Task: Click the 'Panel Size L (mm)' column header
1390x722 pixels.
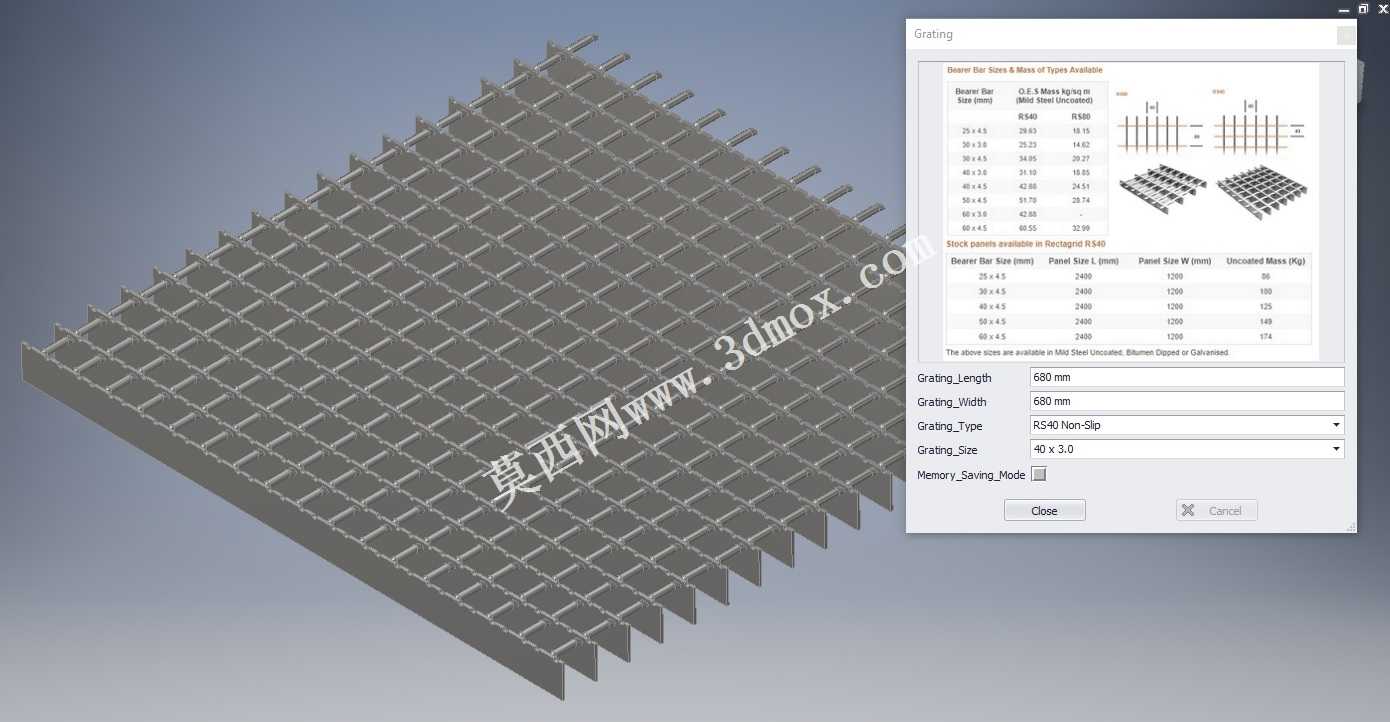Action: click(1083, 261)
